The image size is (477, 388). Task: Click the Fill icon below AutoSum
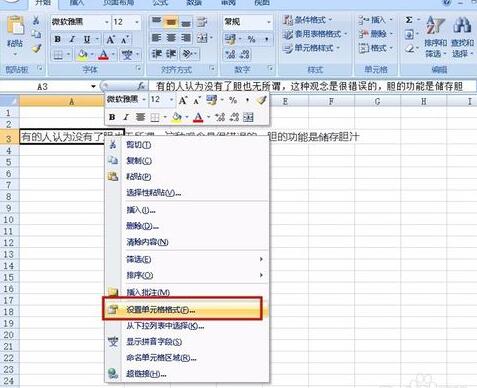(409, 34)
